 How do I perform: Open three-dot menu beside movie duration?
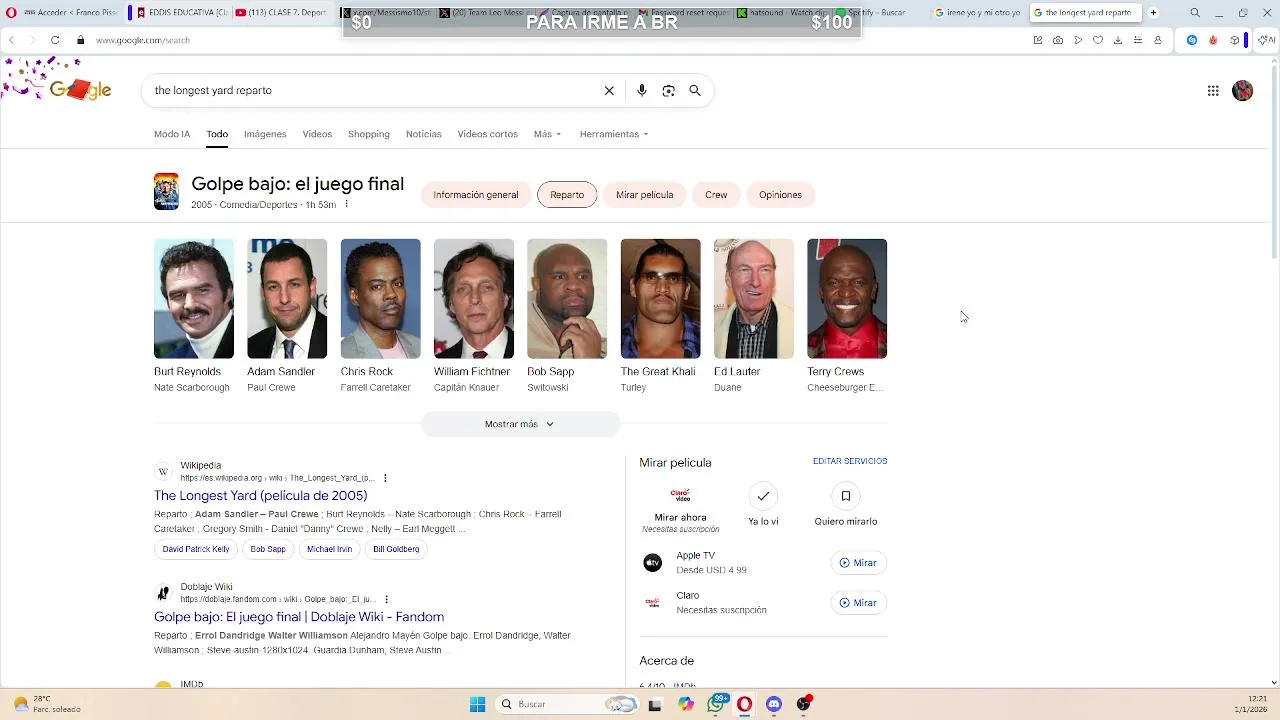tap(346, 204)
